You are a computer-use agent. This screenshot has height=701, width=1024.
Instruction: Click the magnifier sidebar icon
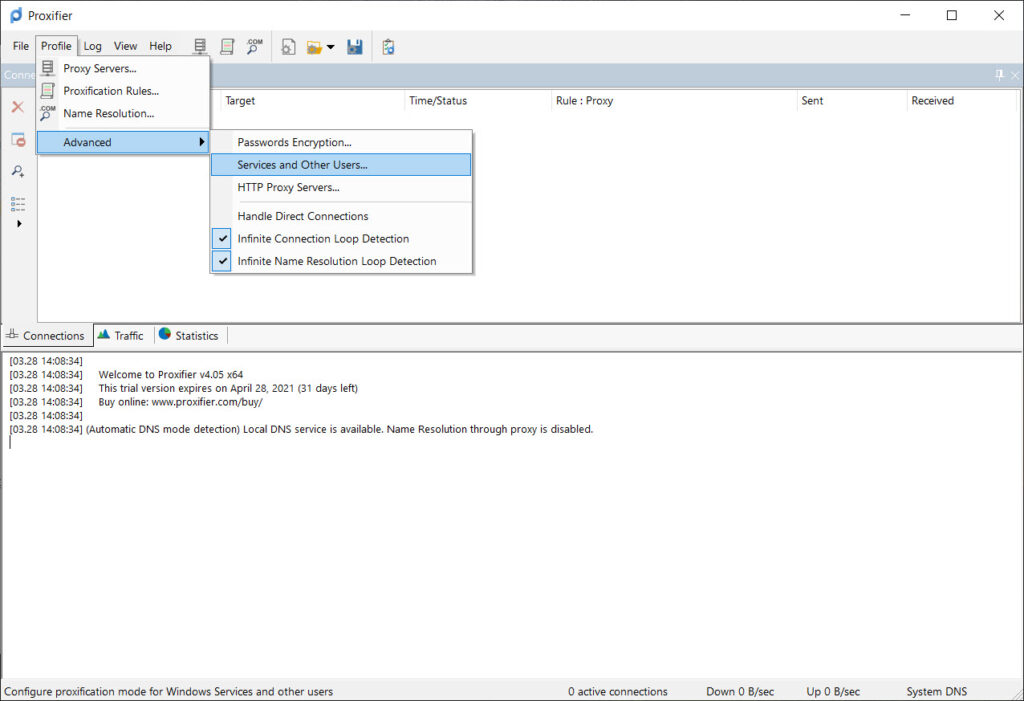click(x=18, y=171)
